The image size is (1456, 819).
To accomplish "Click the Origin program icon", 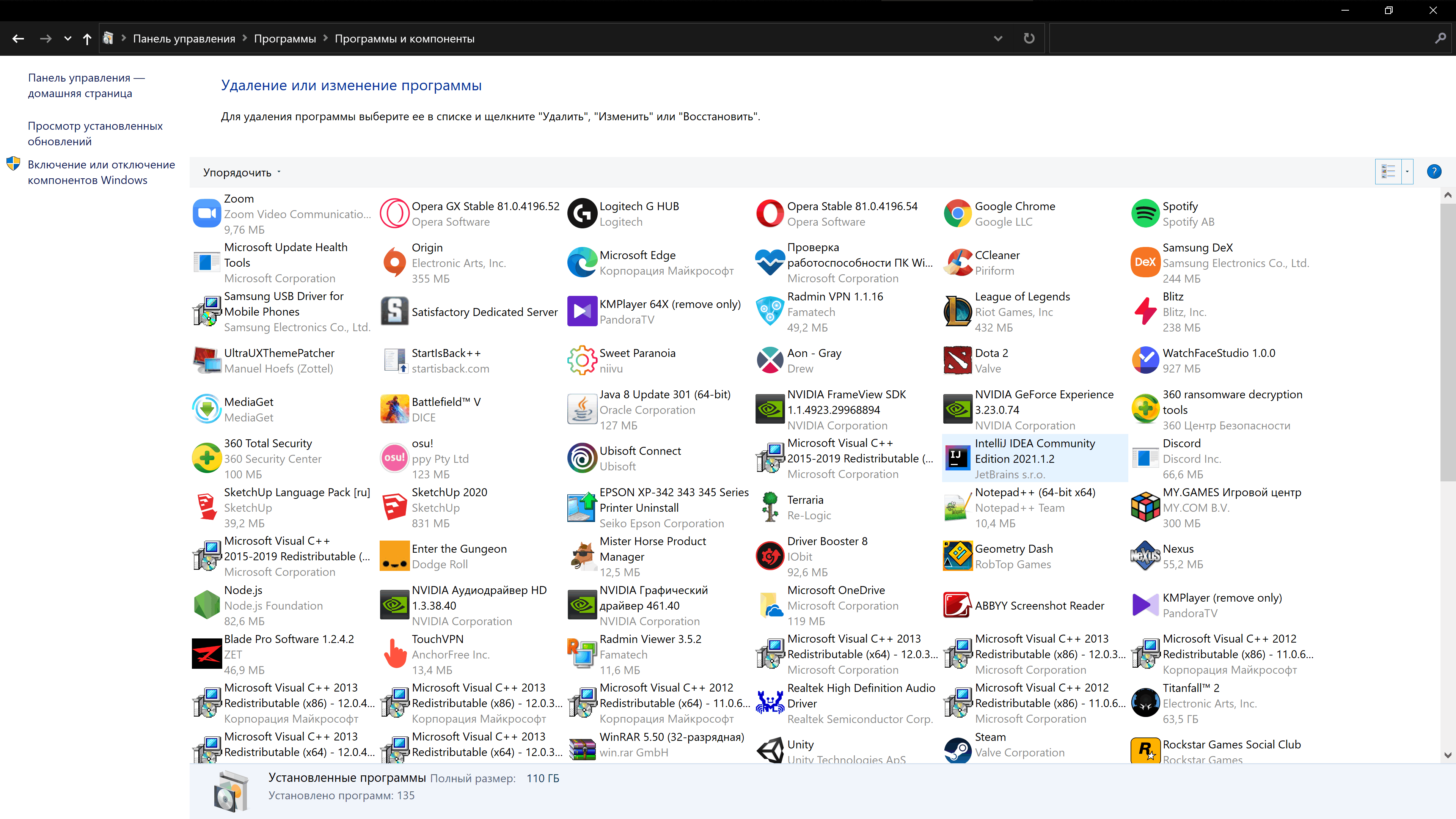I will (394, 263).
